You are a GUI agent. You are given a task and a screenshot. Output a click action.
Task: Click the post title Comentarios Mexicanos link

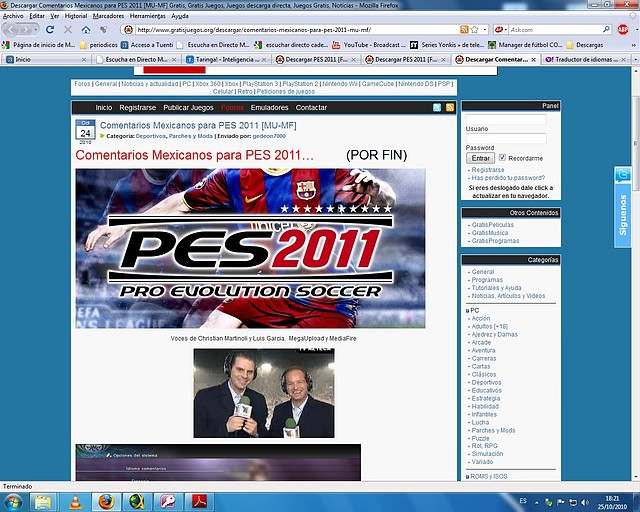[198, 125]
